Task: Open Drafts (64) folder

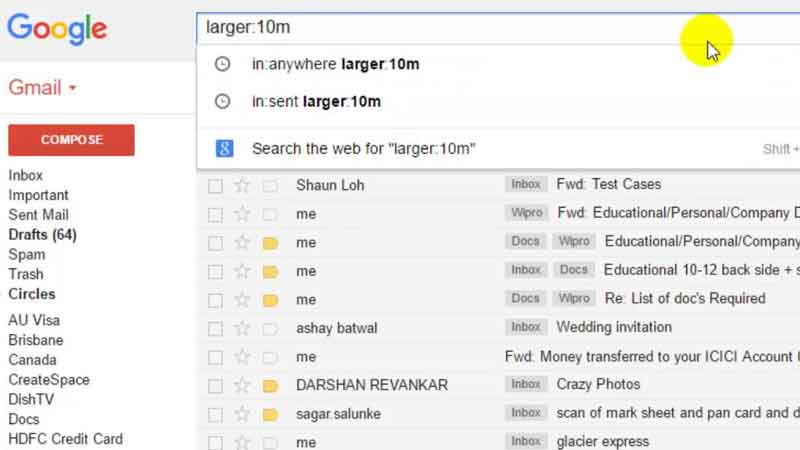Action: (42, 235)
